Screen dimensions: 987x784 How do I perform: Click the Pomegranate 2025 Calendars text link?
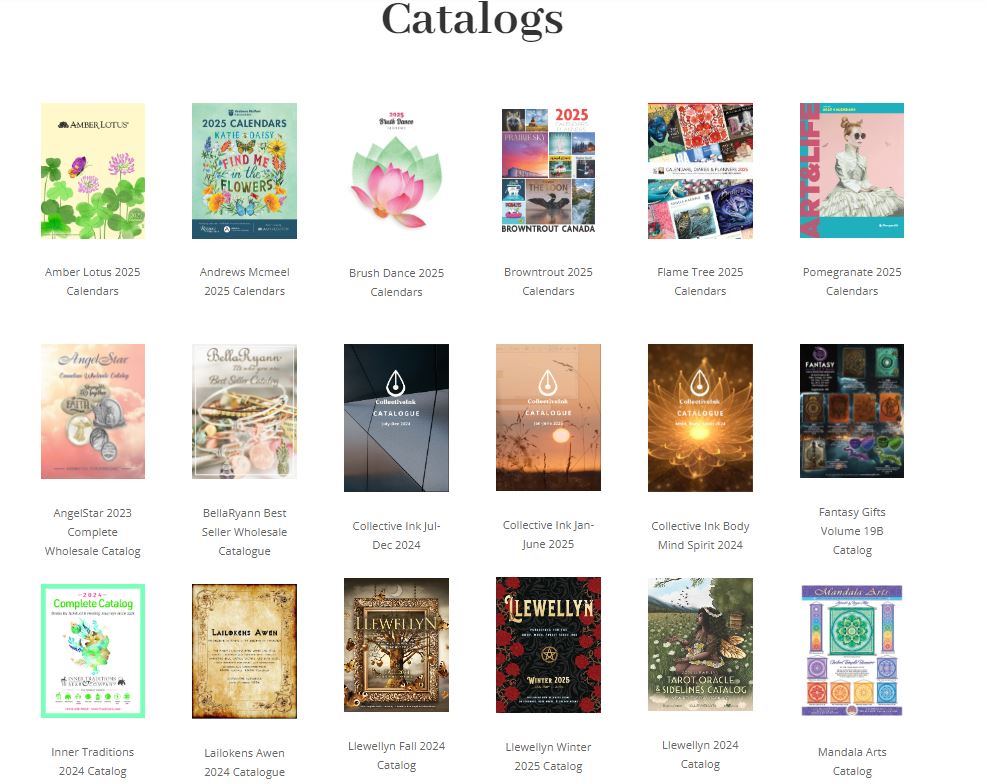[x=852, y=281]
